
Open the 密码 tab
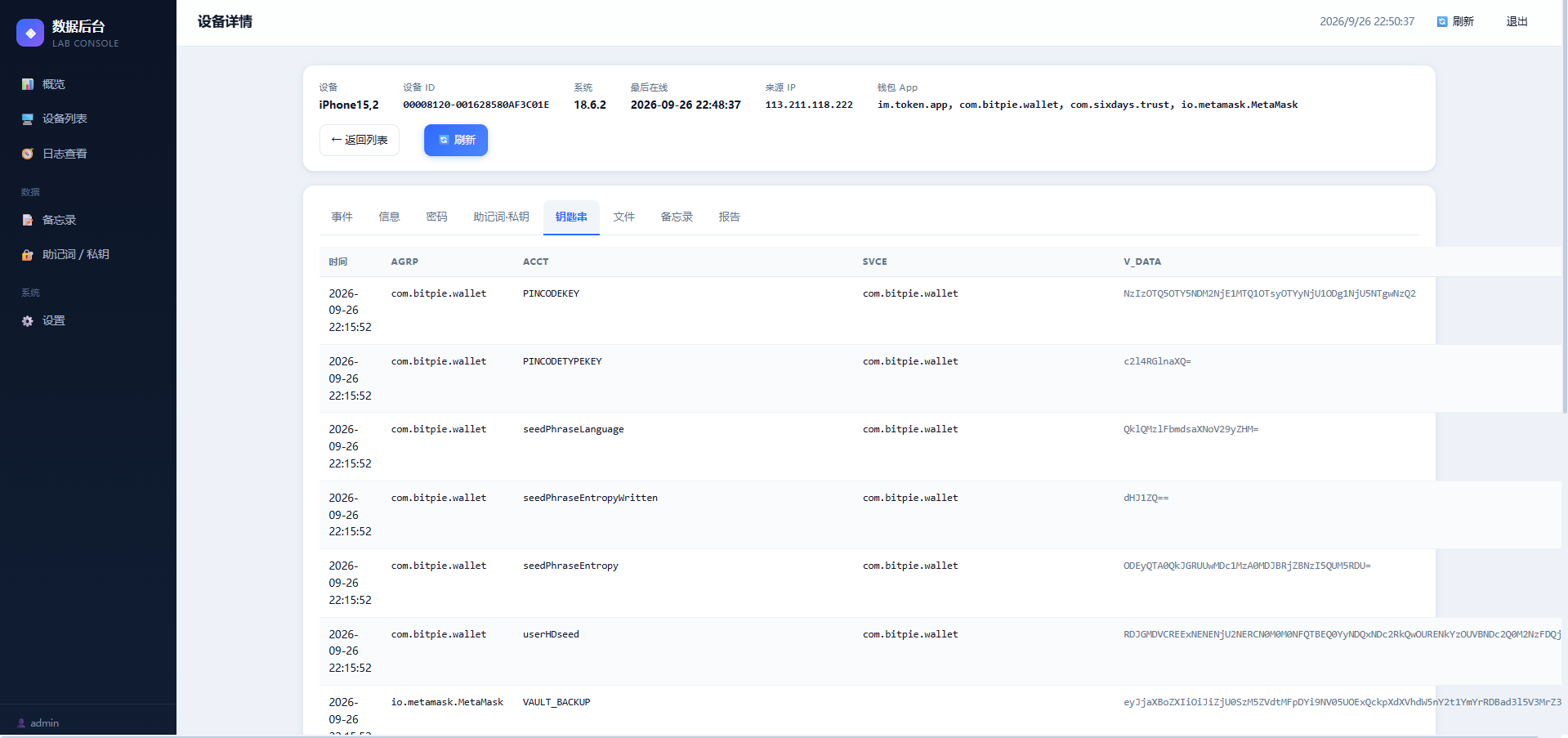(x=437, y=217)
